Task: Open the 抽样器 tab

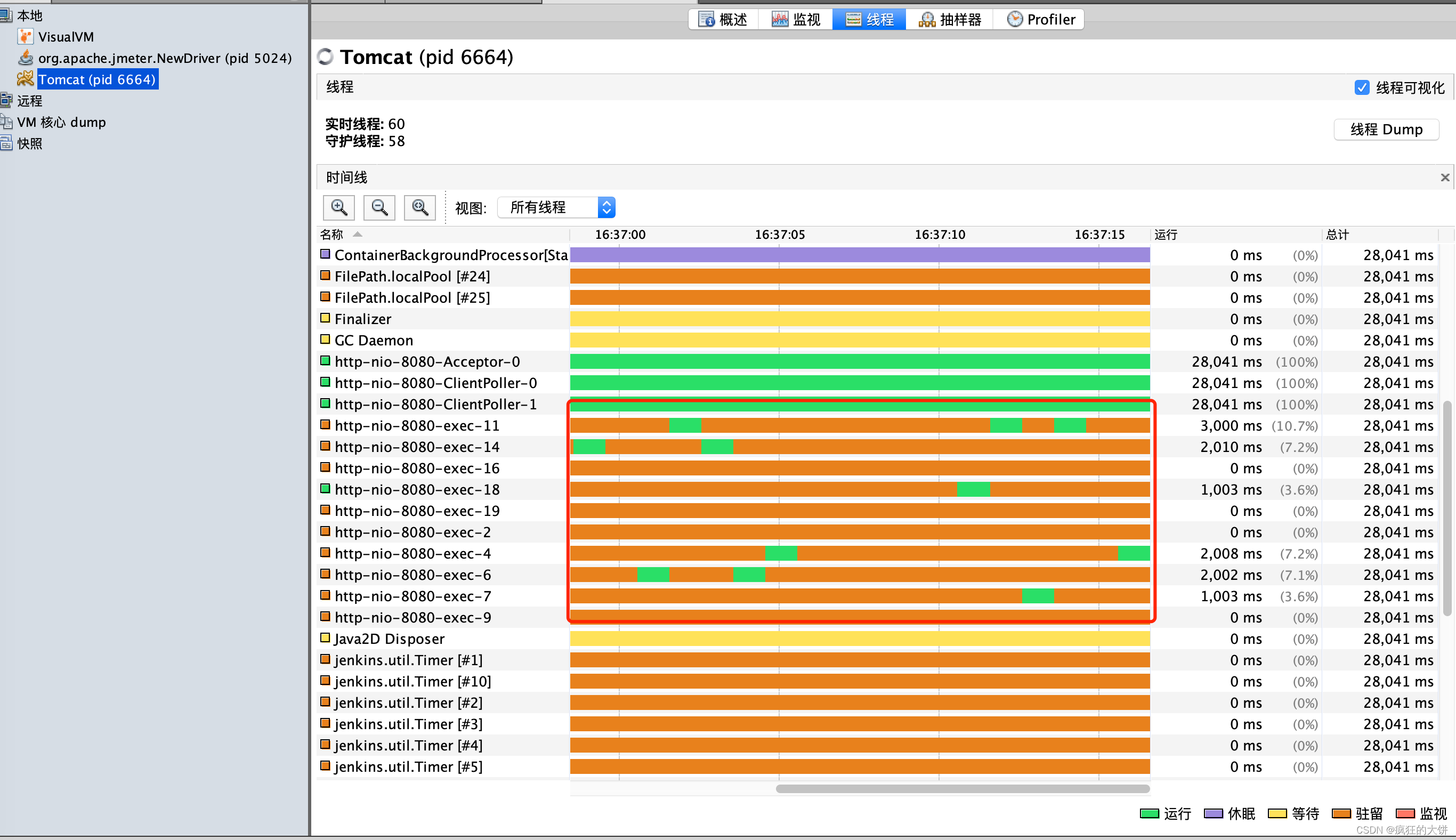Action: (x=950, y=20)
